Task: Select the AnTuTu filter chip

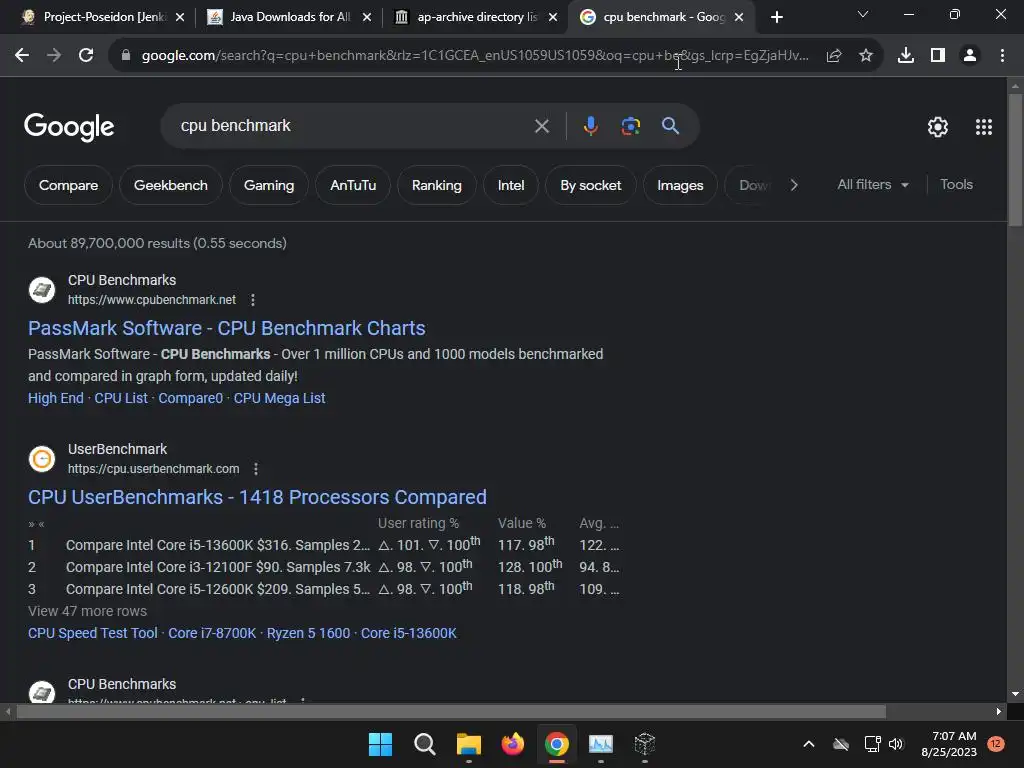Action: (x=353, y=185)
